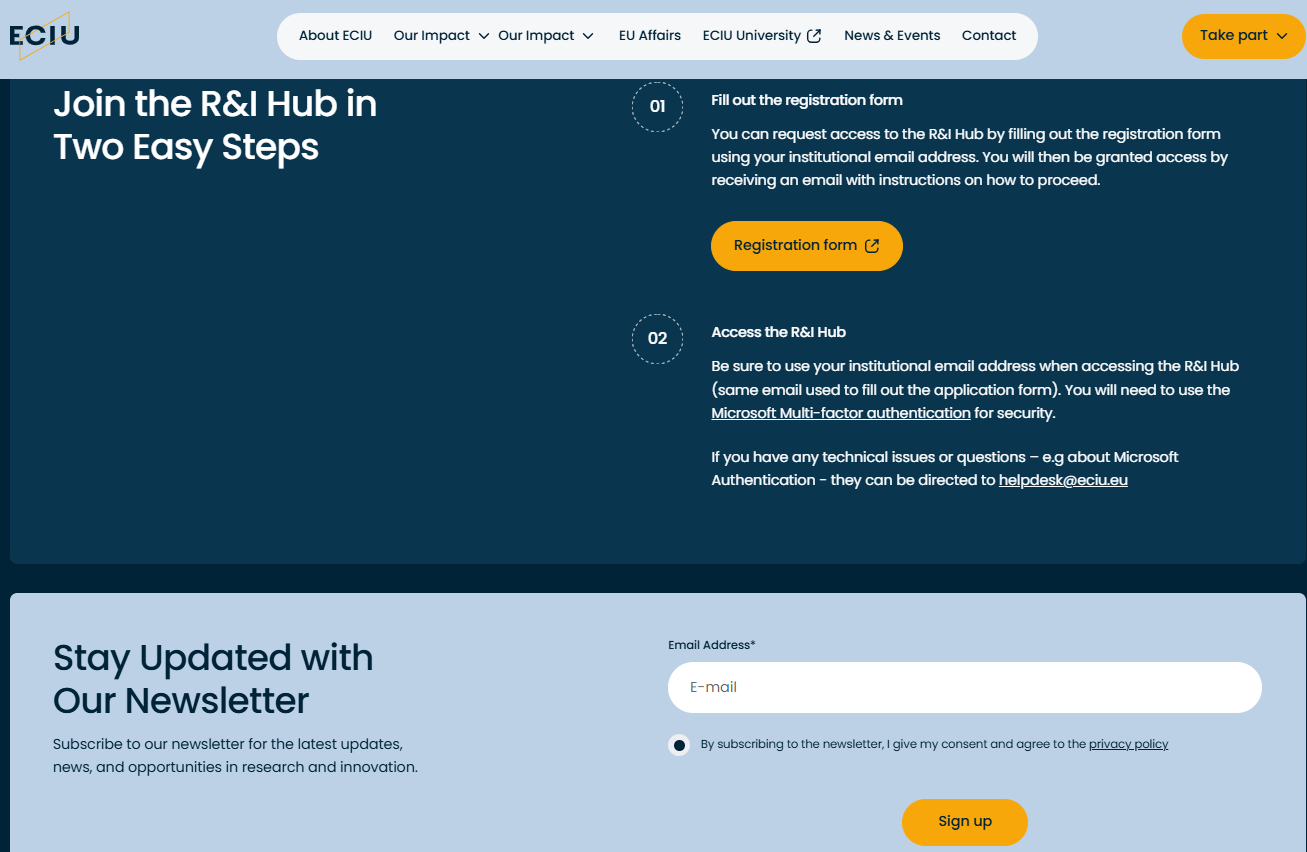Click the external-link icon beside ECIU University
The height and width of the screenshot is (852, 1307).
coord(814,36)
